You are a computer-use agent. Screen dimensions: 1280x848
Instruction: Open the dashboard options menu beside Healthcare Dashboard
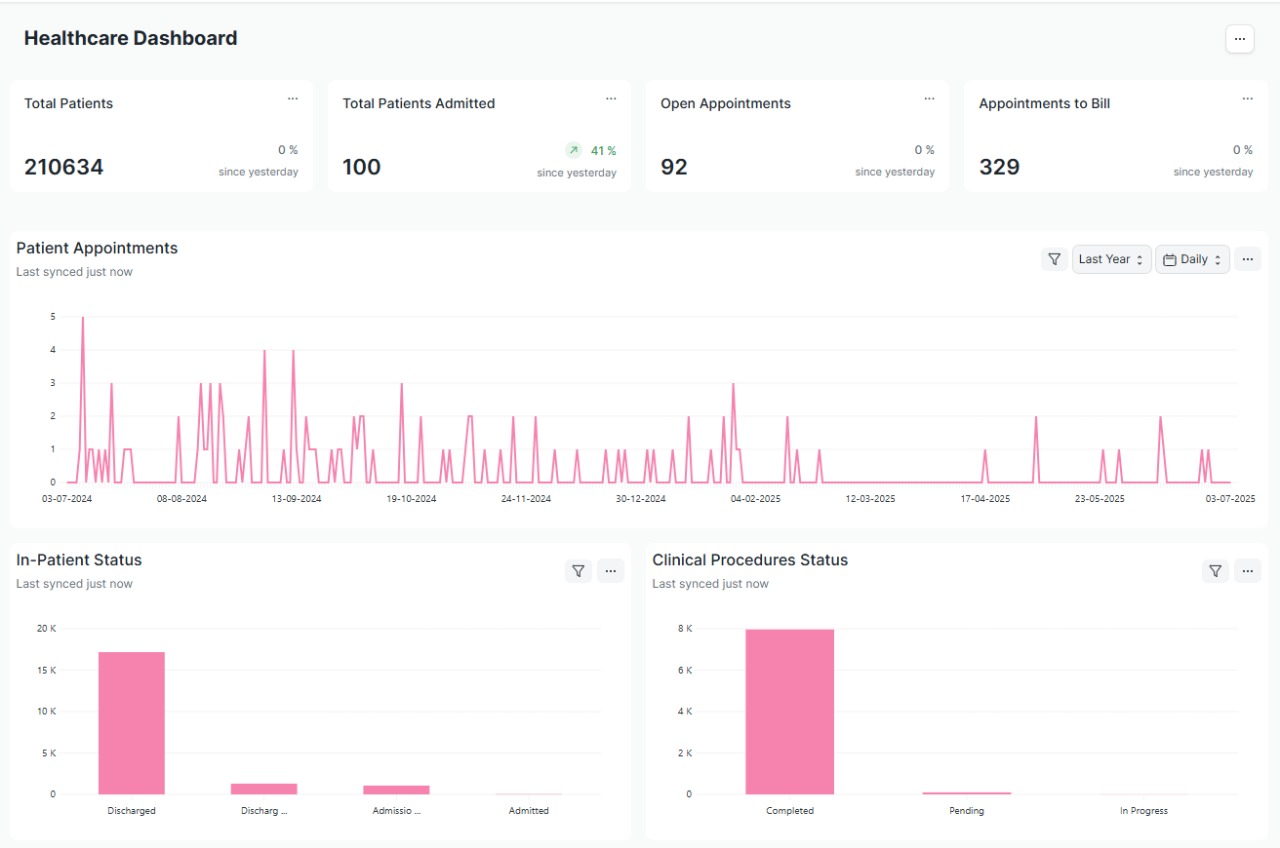(x=1239, y=39)
